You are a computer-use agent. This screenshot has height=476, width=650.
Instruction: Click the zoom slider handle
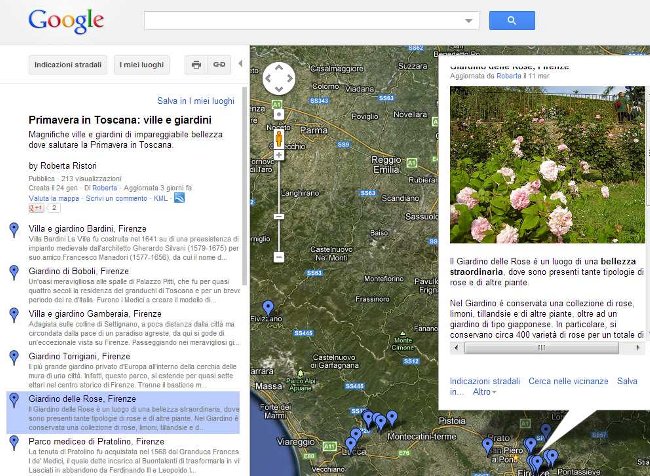[279, 216]
